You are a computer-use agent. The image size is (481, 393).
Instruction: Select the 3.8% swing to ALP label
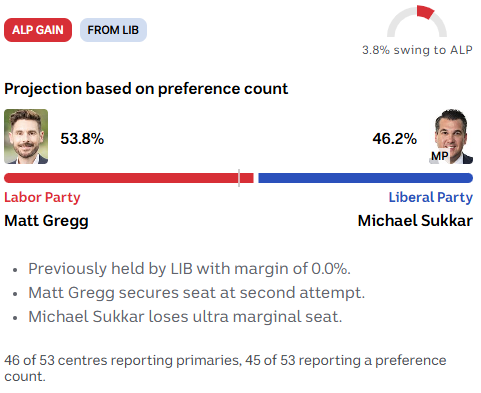coord(417,50)
